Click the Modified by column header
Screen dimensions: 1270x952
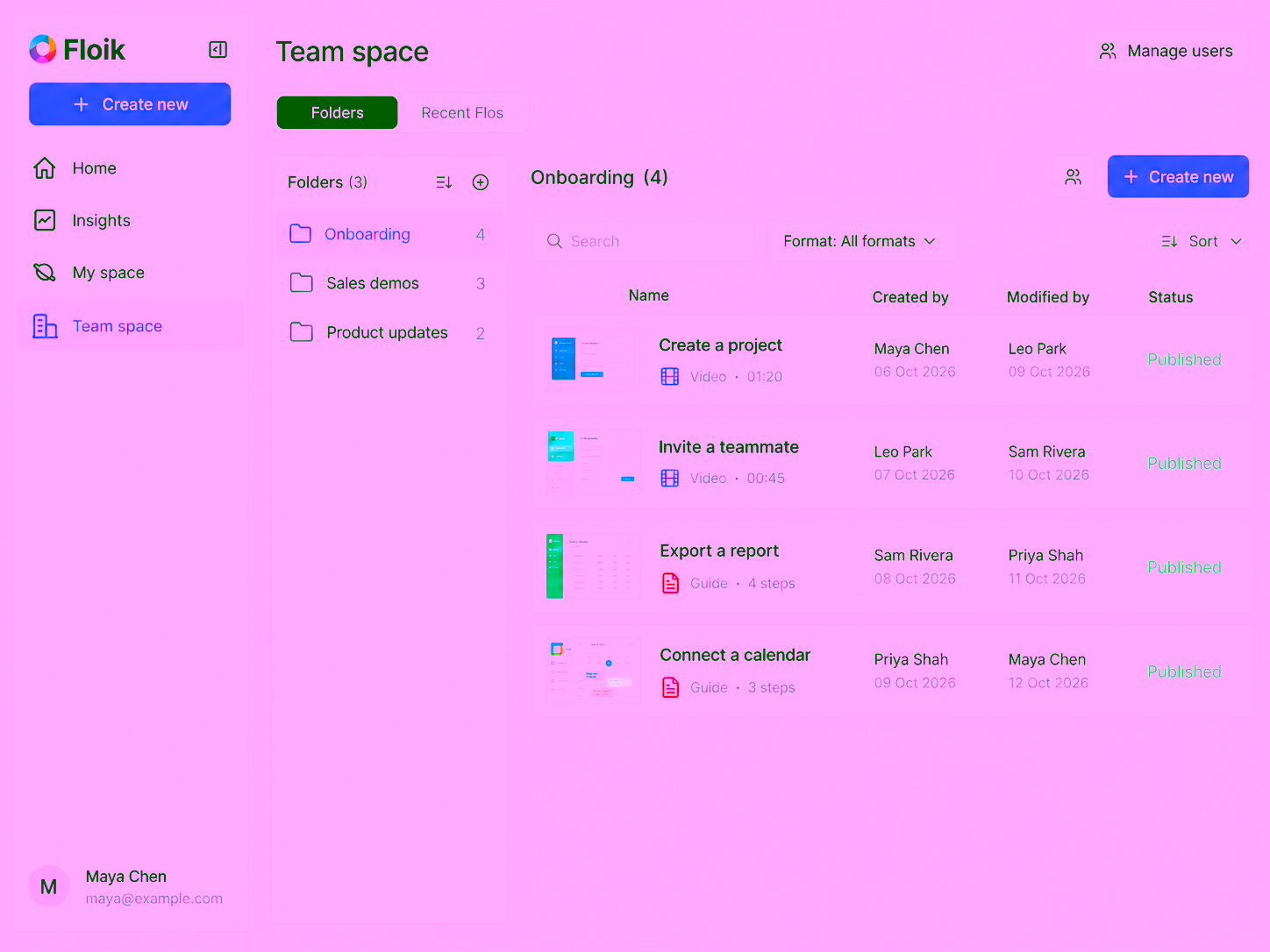[x=1048, y=297]
